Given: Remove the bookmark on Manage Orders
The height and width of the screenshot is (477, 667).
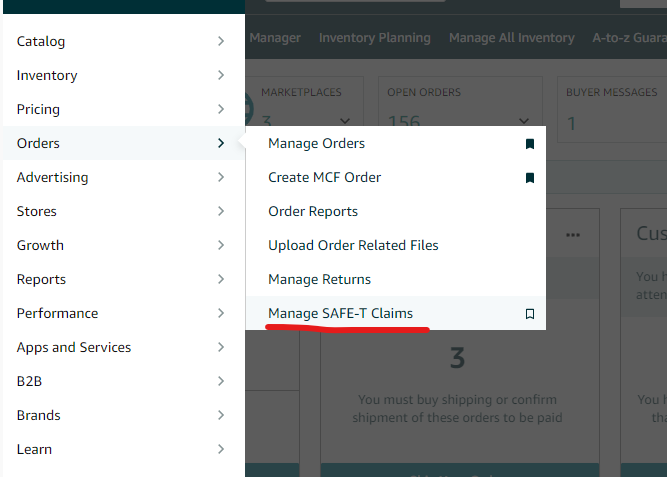Looking at the screenshot, I should point(530,144).
